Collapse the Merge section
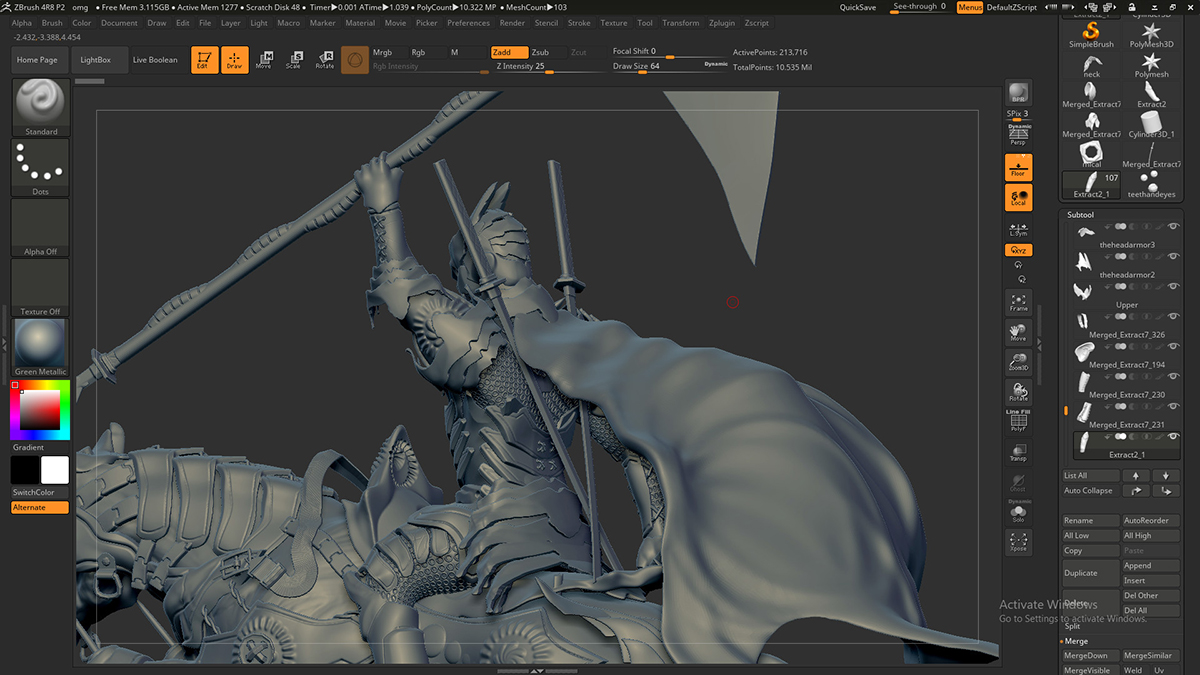The width and height of the screenshot is (1200, 675). click(x=1076, y=641)
